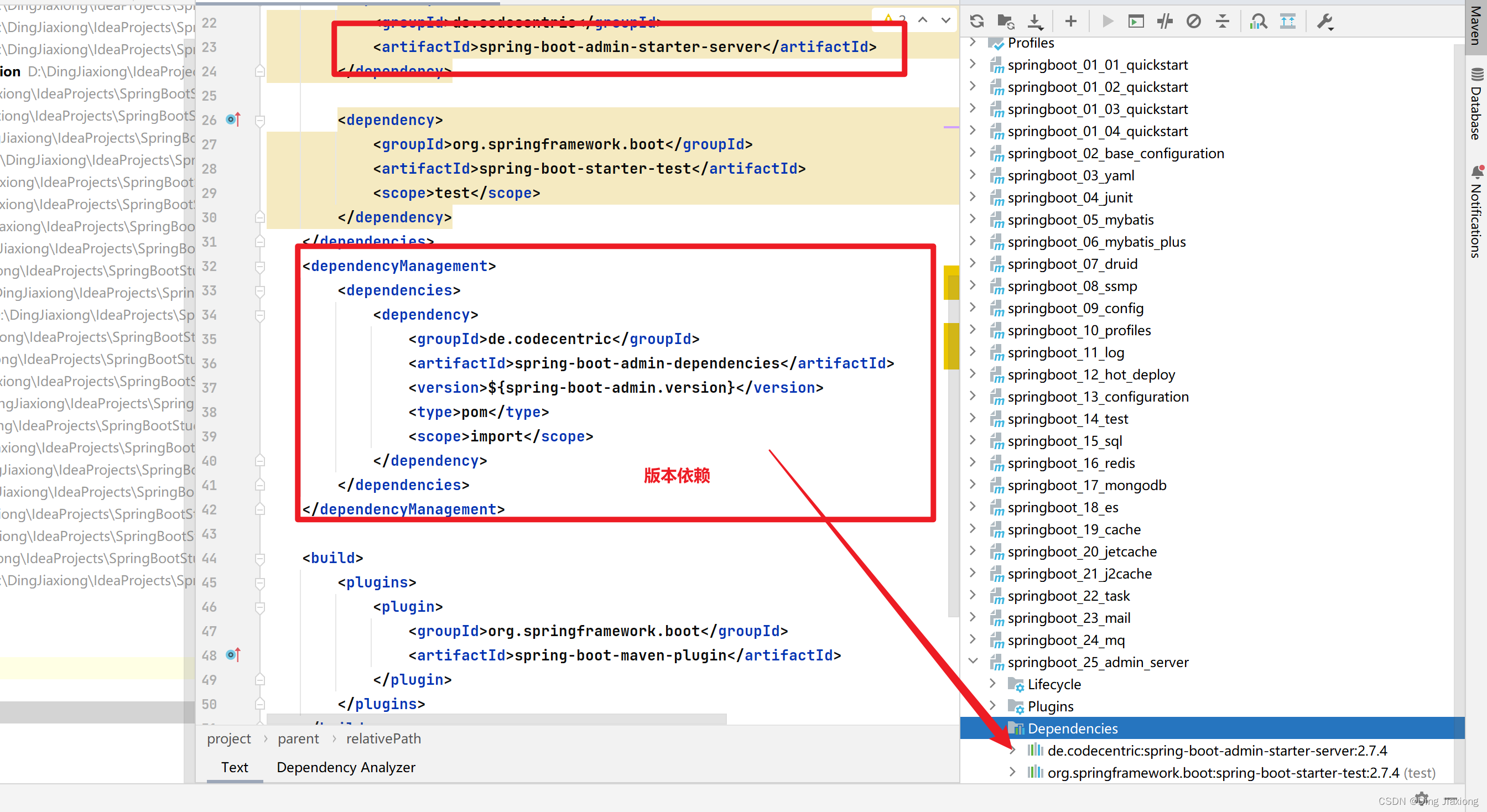
Task: Go to next highlighted error arrow
Action: pyautogui.click(x=946, y=19)
